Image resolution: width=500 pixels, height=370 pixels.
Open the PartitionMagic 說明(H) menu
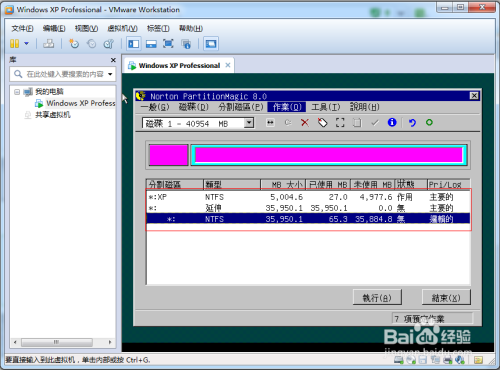click(365, 107)
